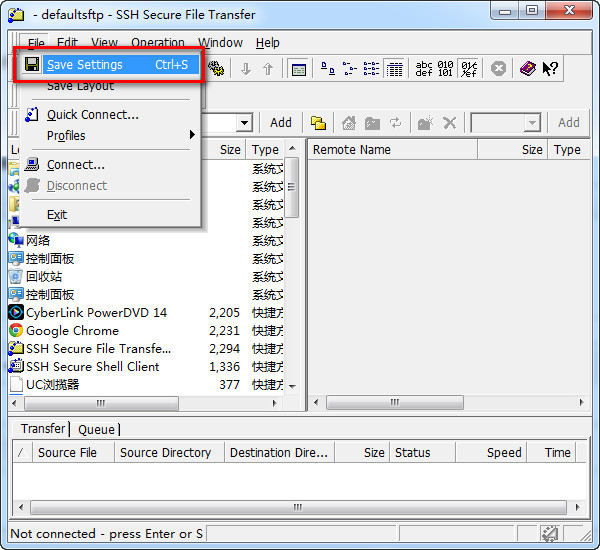Click the Stop transfer round X icon

point(498,69)
